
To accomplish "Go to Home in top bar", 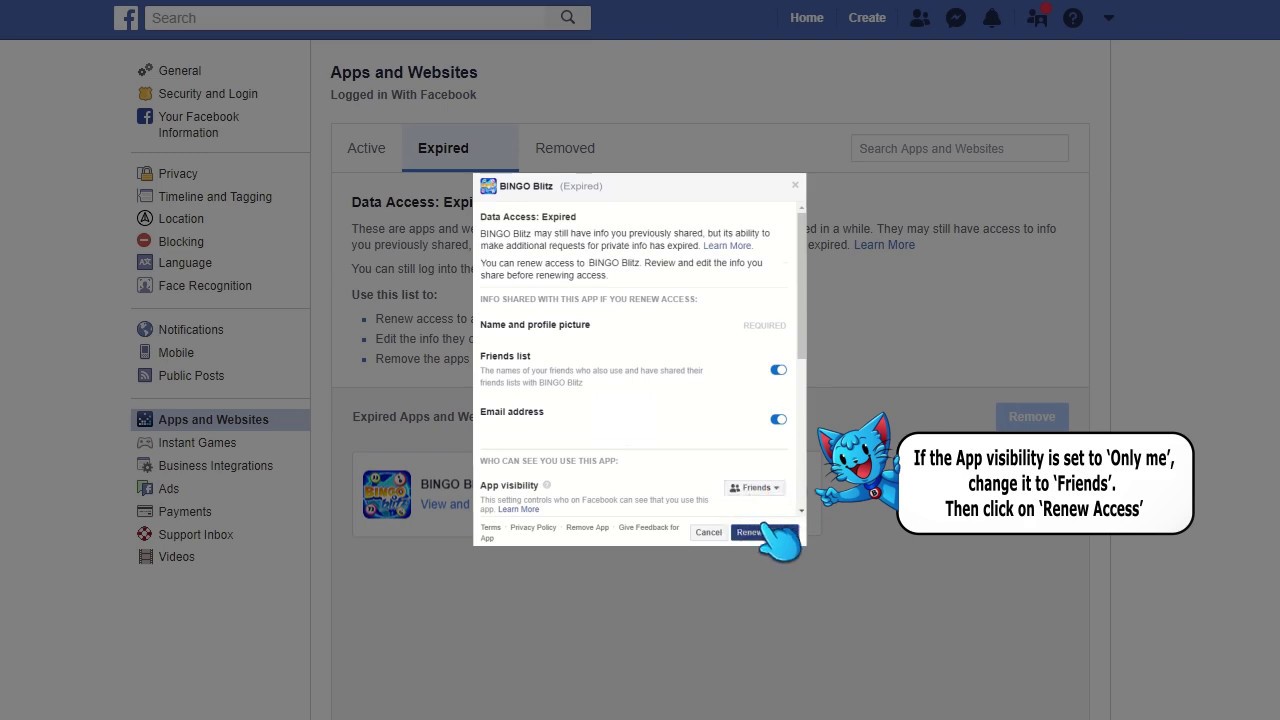I will (807, 18).
